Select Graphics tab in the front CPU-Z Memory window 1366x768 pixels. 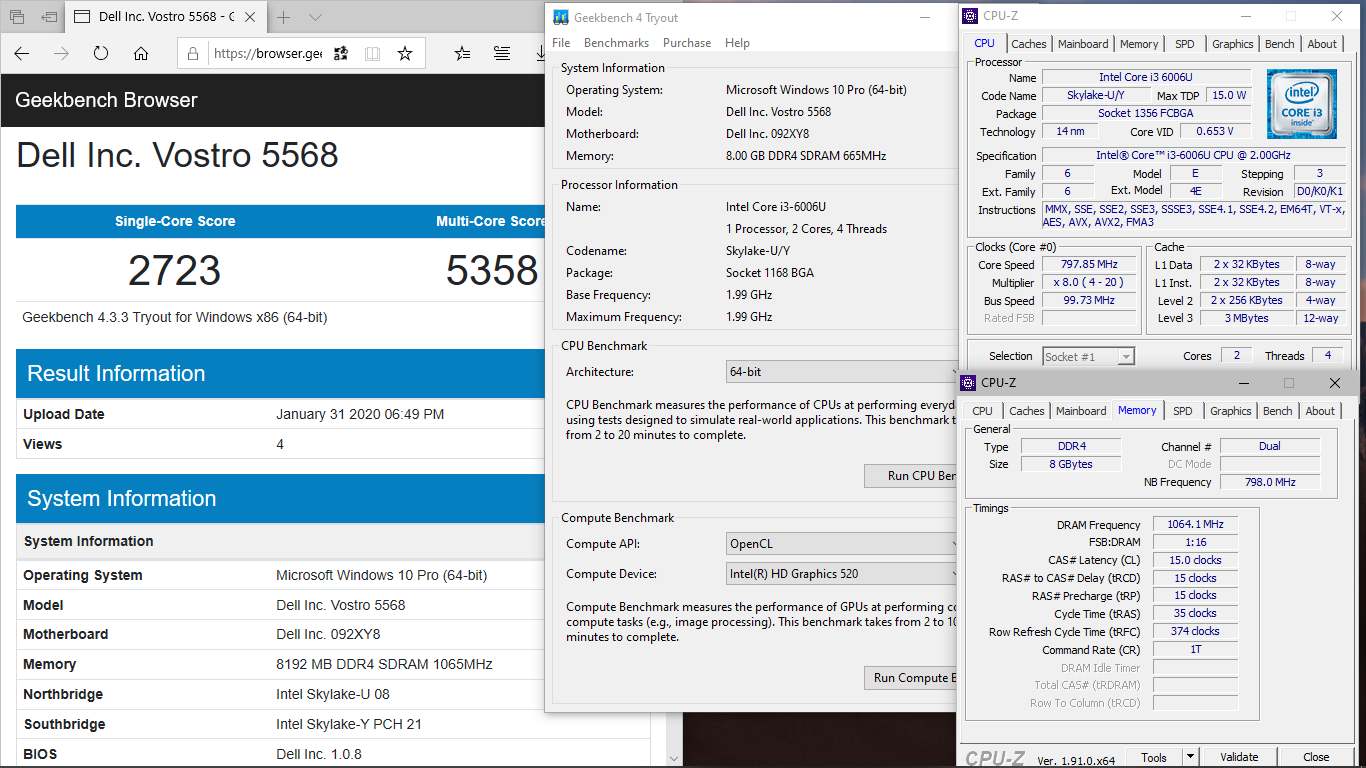[1230, 411]
